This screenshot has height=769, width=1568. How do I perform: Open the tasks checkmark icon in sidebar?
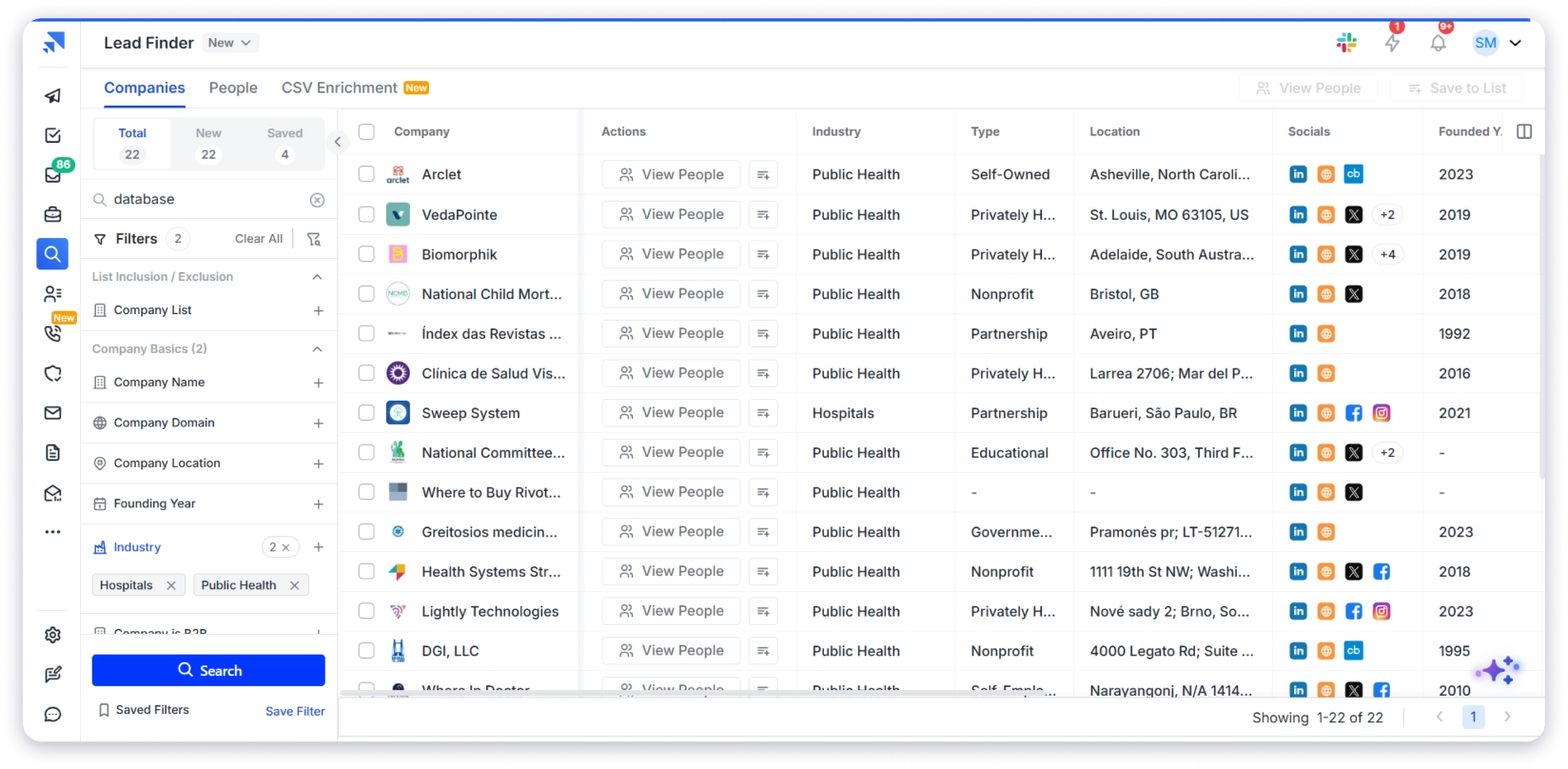coord(53,135)
